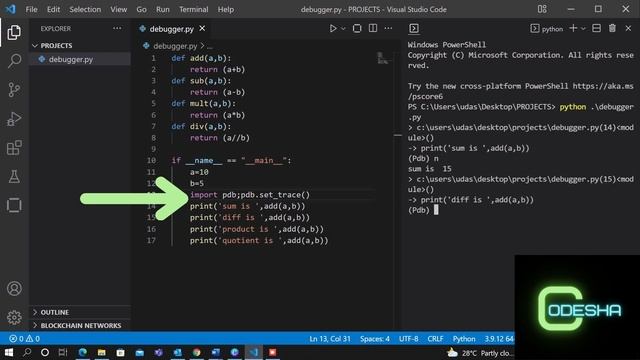Open Cortana circle on taskbar
Image resolution: width=640 pixels, height=360 pixels.
45,352
